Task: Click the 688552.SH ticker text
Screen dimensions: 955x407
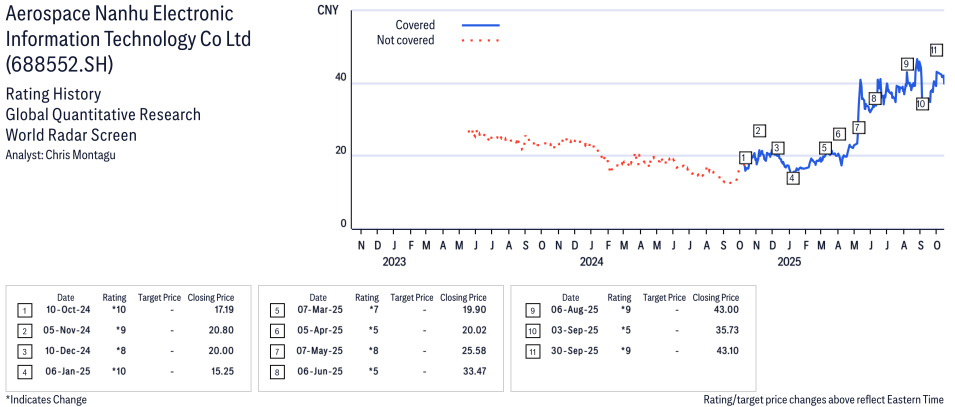Action: pos(60,64)
